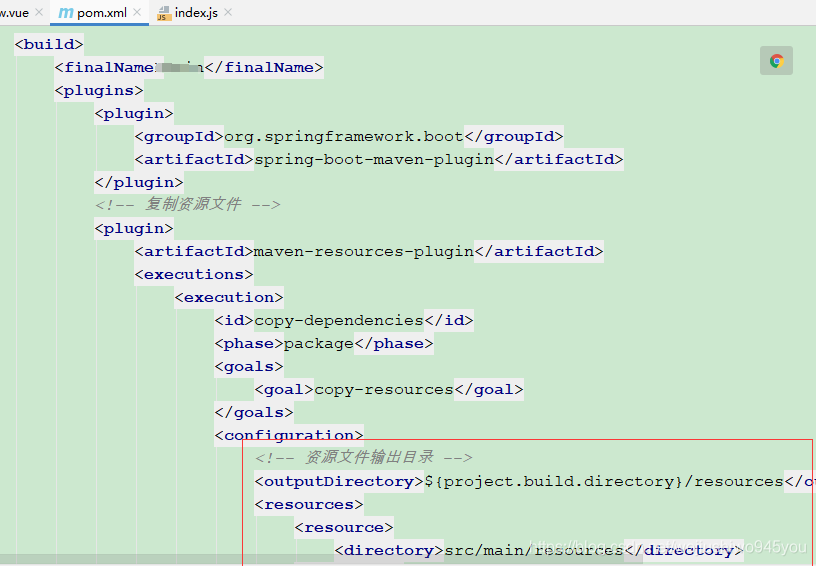Viewport: 816px width, 566px height.
Task: Click the JS file icon on index.js tab
Action: (164, 14)
